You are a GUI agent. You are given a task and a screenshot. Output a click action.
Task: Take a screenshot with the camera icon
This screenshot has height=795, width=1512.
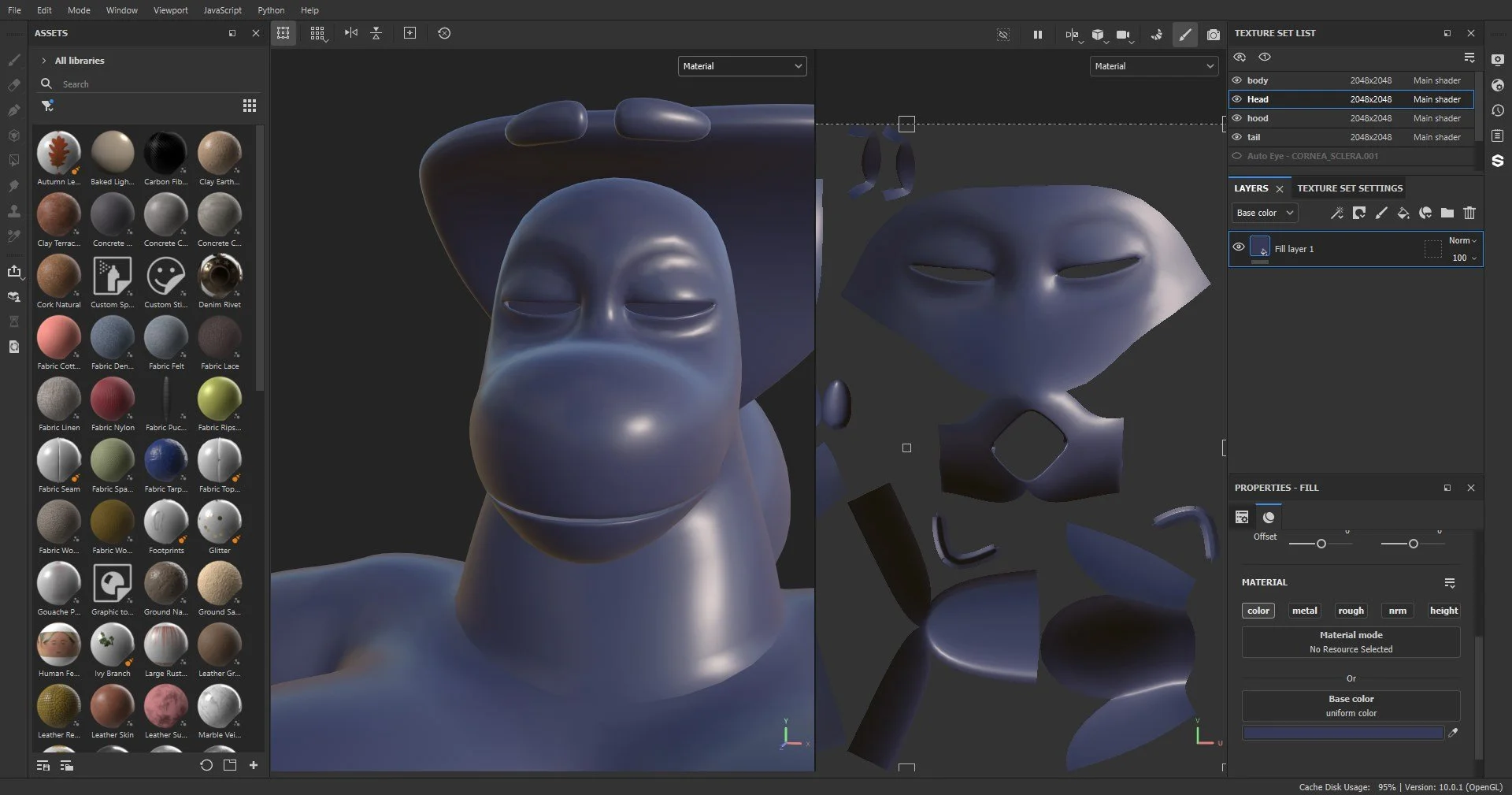1214,35
